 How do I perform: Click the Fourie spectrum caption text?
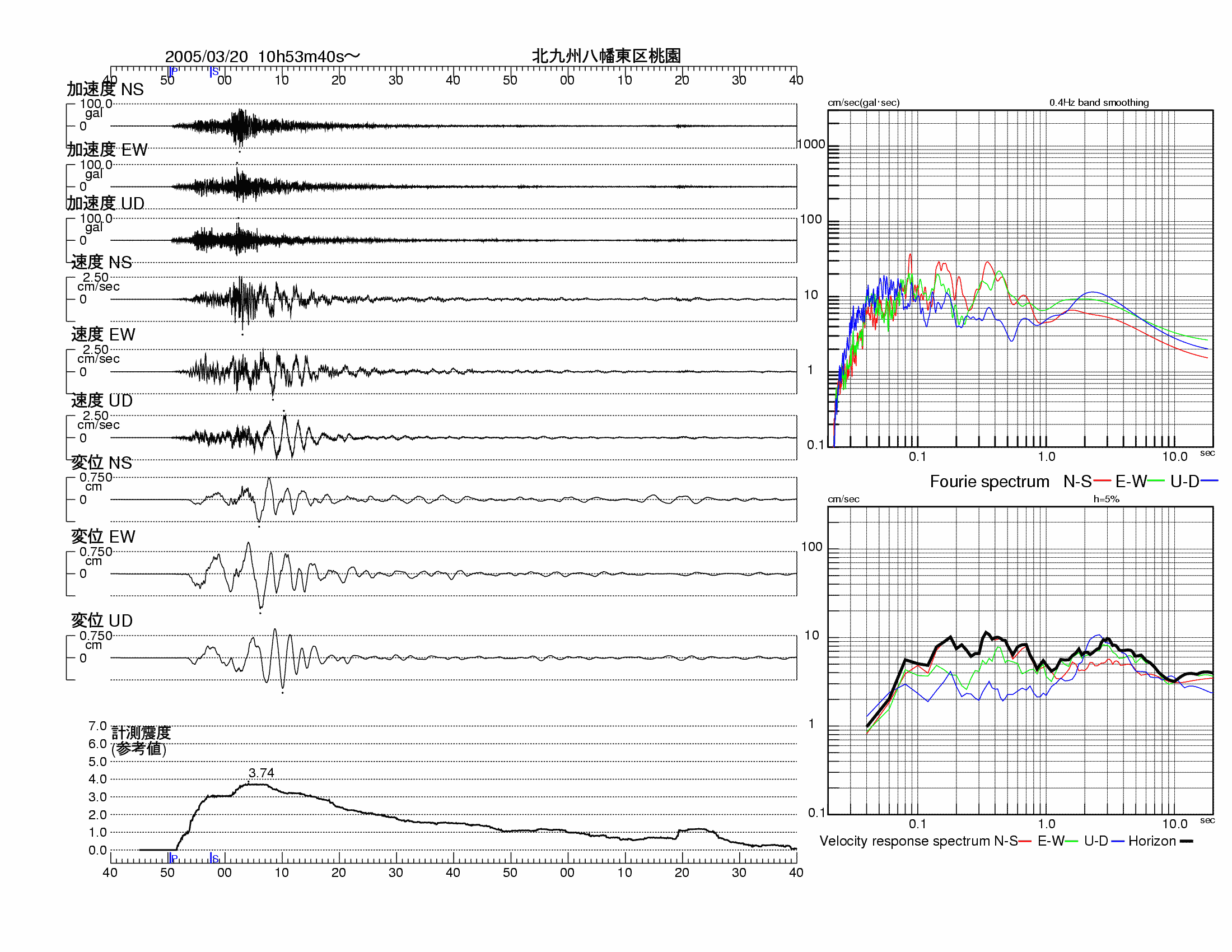(x=990, y=481)
